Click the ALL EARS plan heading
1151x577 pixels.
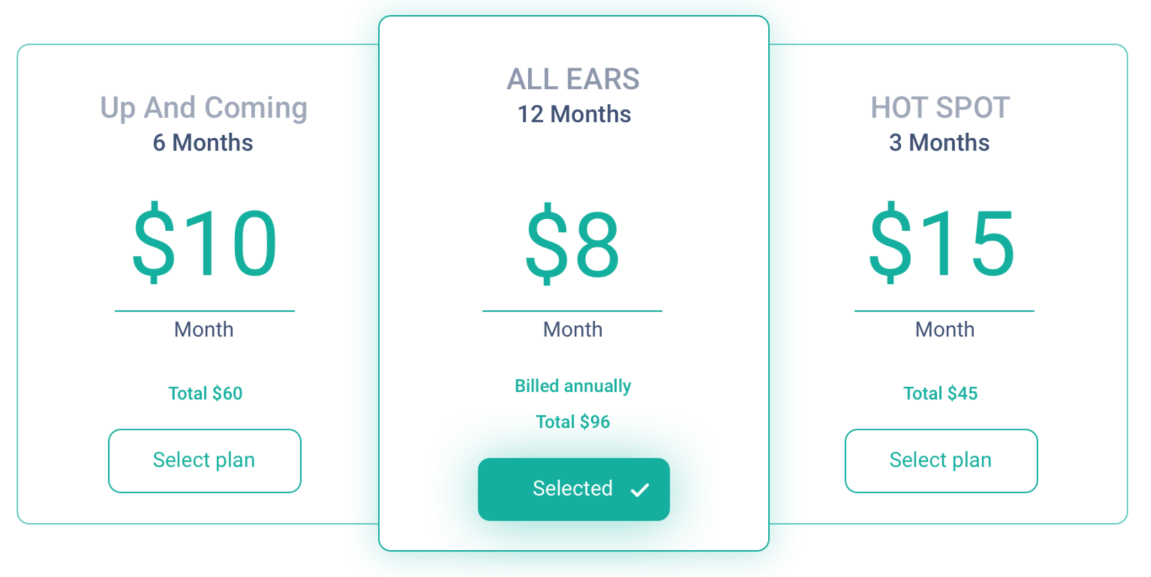click(x=573, y=79)
